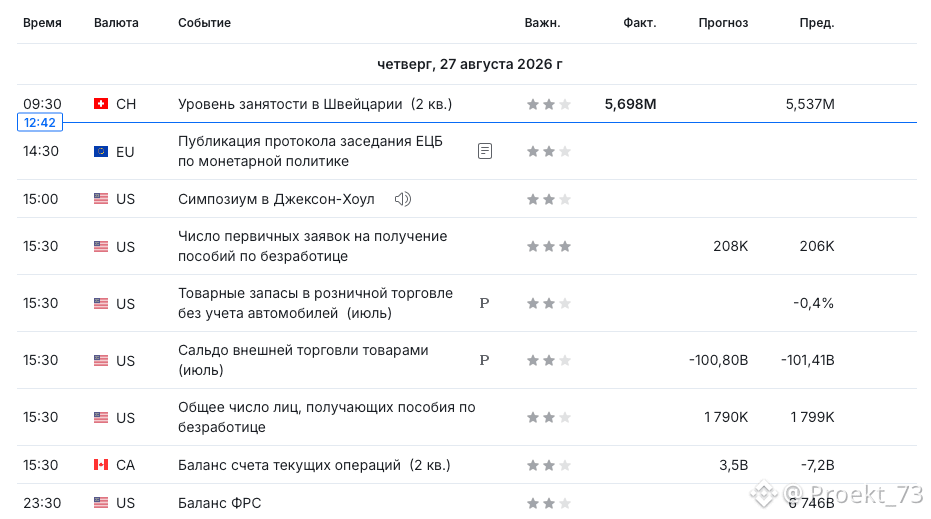This screenshot has width=931, height=519.
Task: Click the stars in Публикация протокола ЕЦБ row
Action: pyautogui.click(x=549, y=151)
